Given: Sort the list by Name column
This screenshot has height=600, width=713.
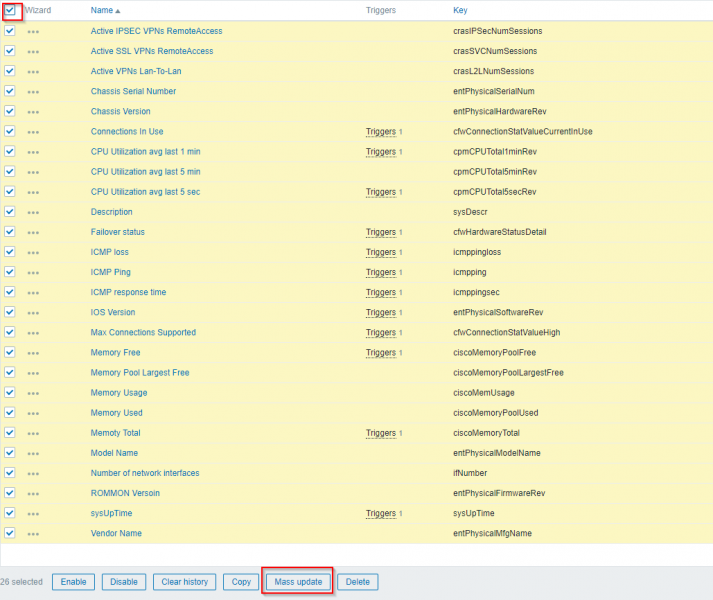Looking at the screenshot, I should (x=105, y=10).
